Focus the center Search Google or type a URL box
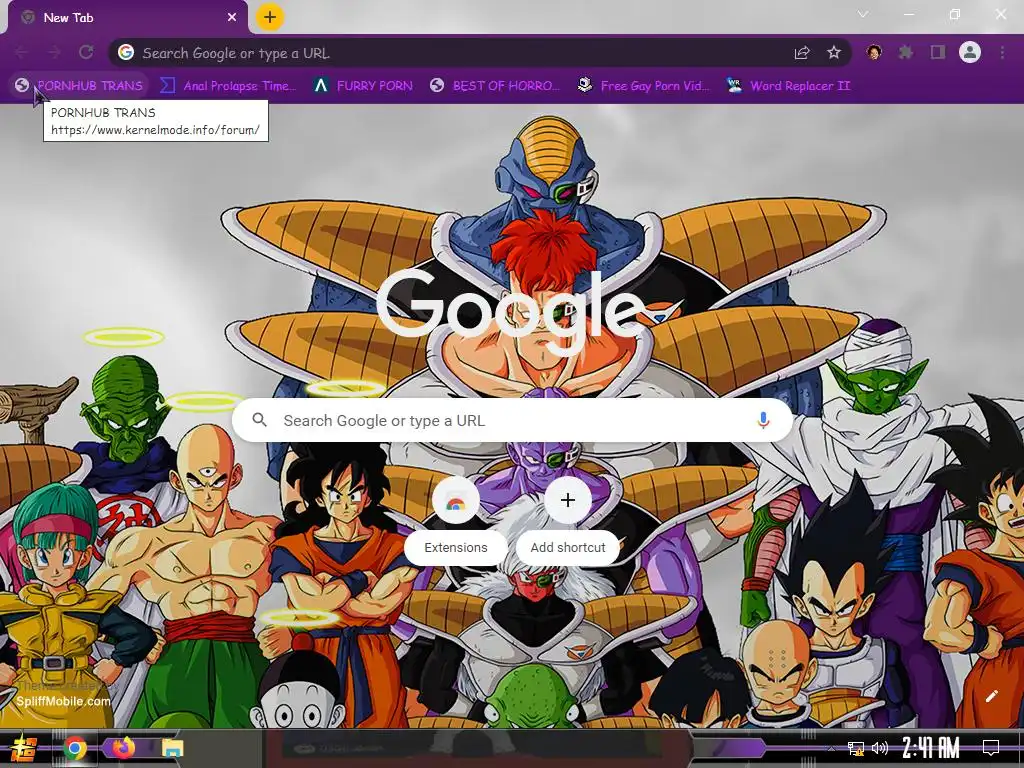1024x768 pixels. [513, 420]
